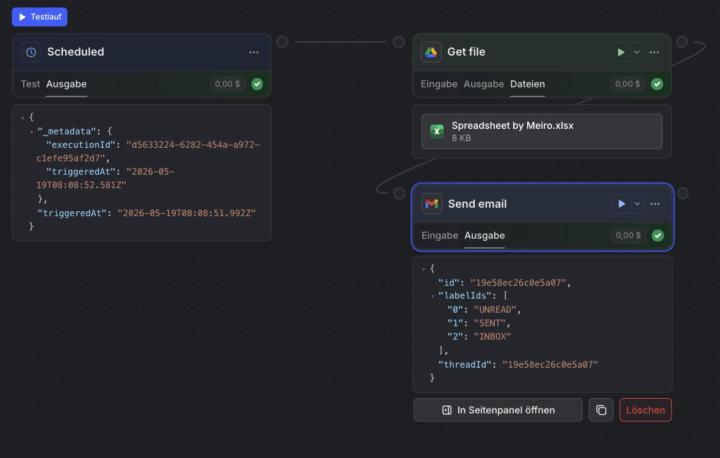Click the Scheduled node clock icon
The height and width of the screenshot is (458, 720).
[31, 52]
